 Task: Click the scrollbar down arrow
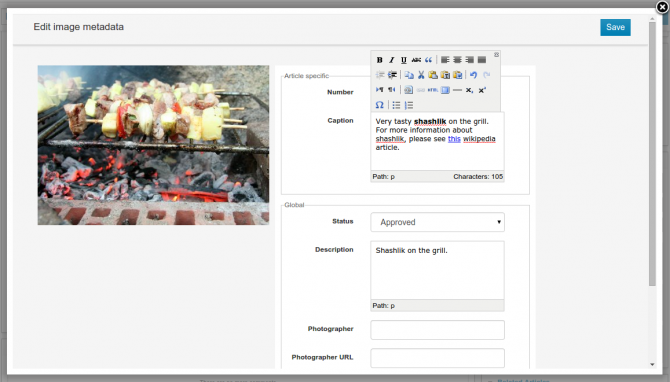(x=652, y=364)
